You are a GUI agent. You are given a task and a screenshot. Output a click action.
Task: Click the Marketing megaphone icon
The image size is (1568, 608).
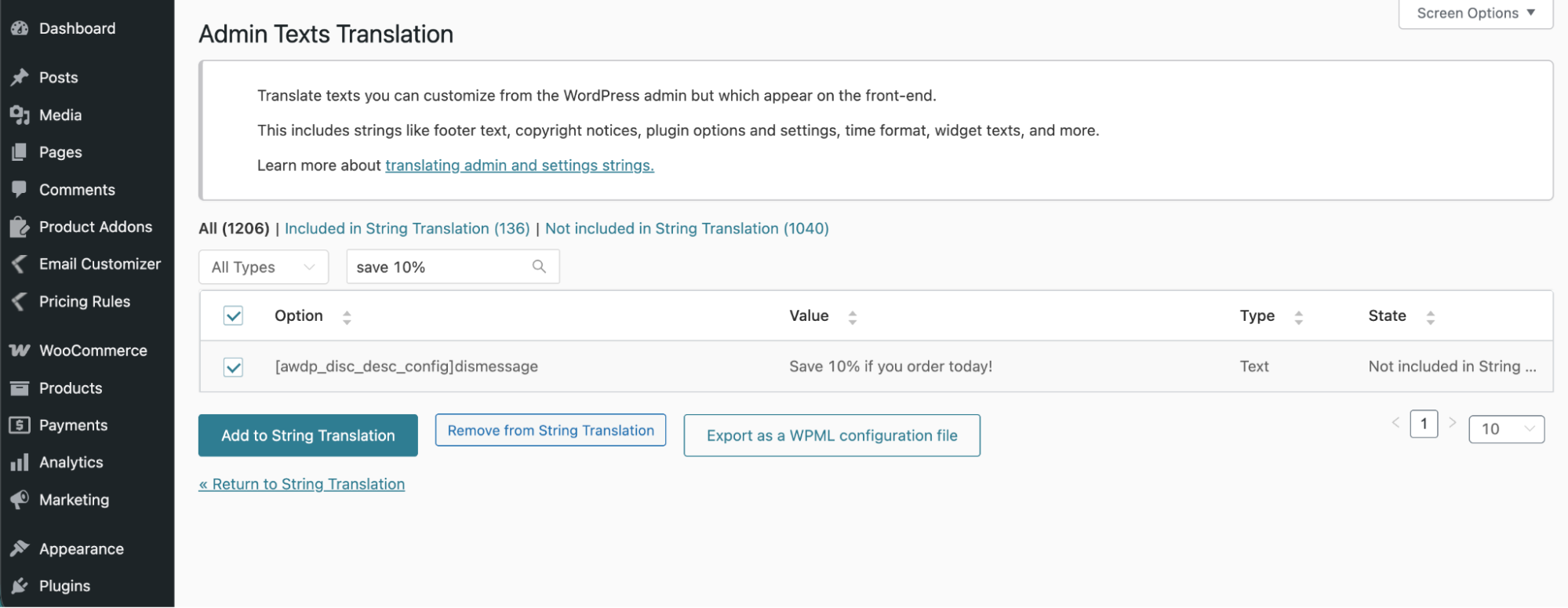tap(20, 500)
